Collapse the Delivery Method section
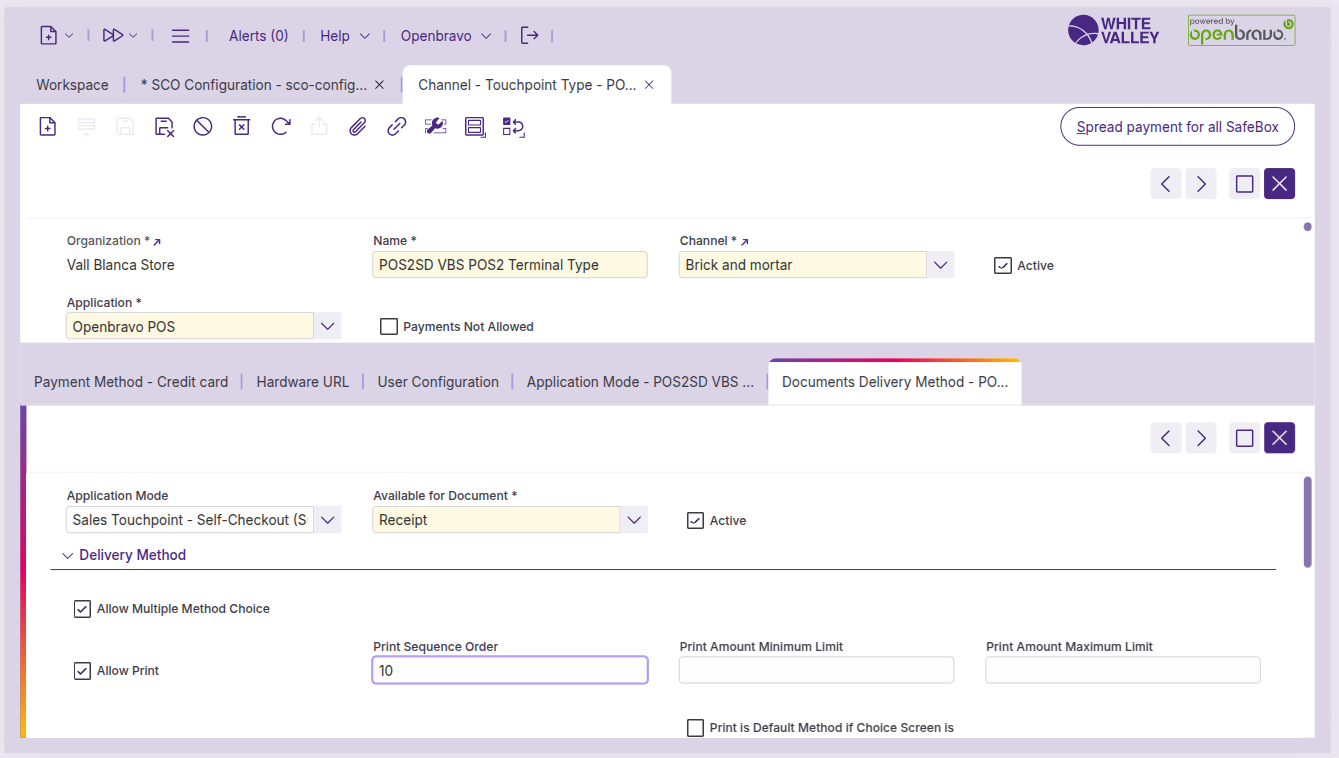The height and width of the screenshot is (758, 1339). 68,555
